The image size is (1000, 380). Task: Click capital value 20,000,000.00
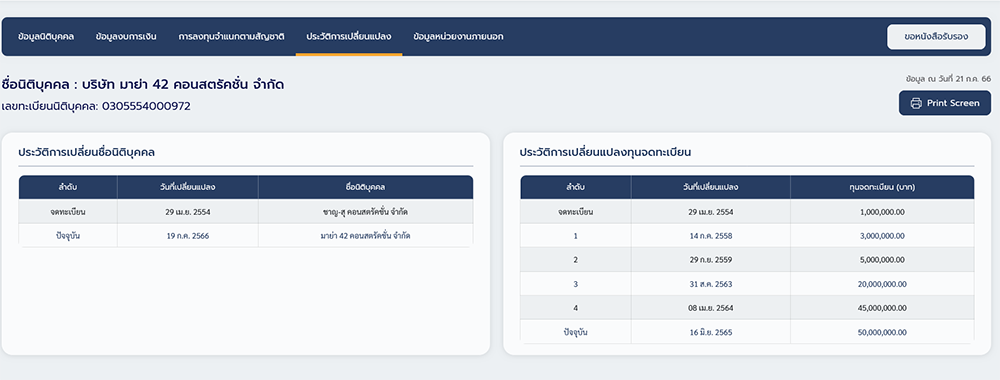pyautogui.click(x=882, y=284)
